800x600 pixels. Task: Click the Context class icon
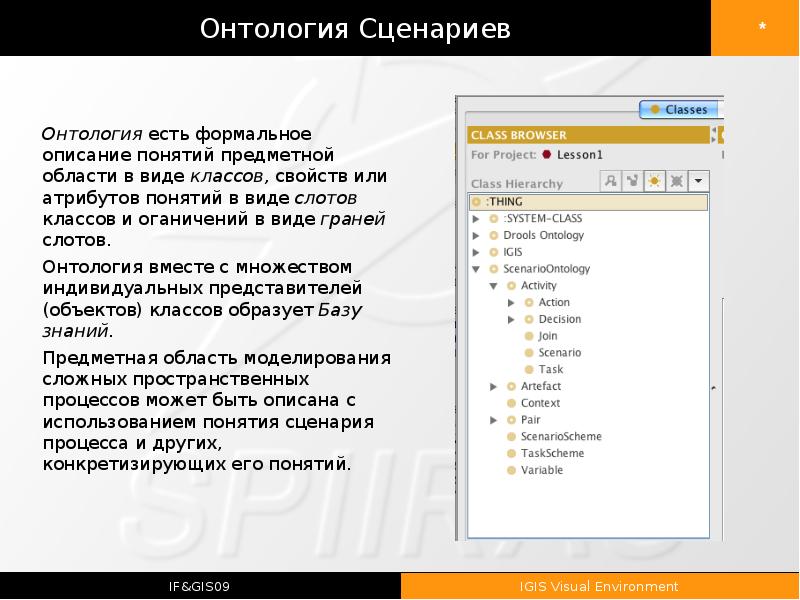click(x=511, y=404)
